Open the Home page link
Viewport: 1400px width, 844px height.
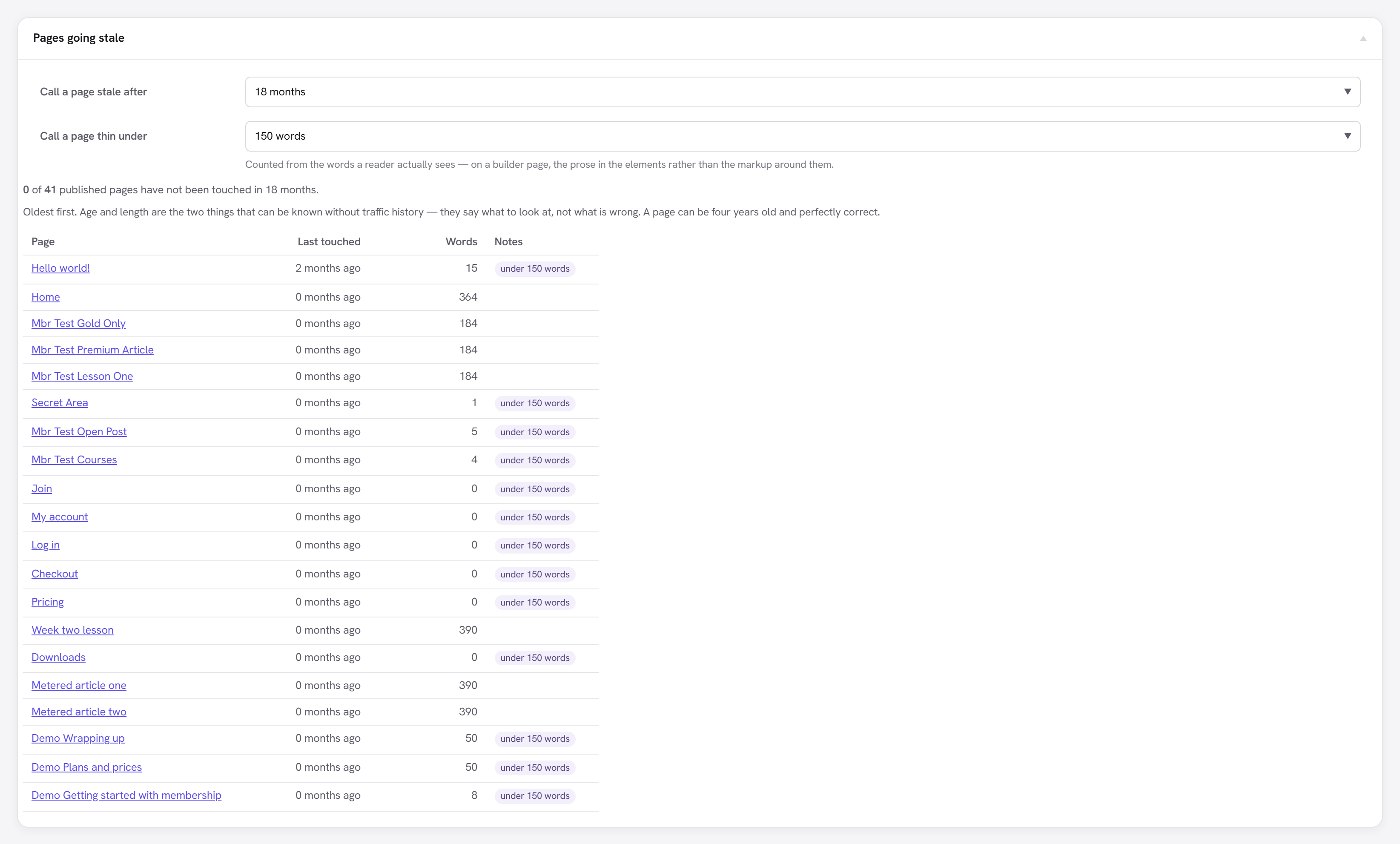click(46, 297)
